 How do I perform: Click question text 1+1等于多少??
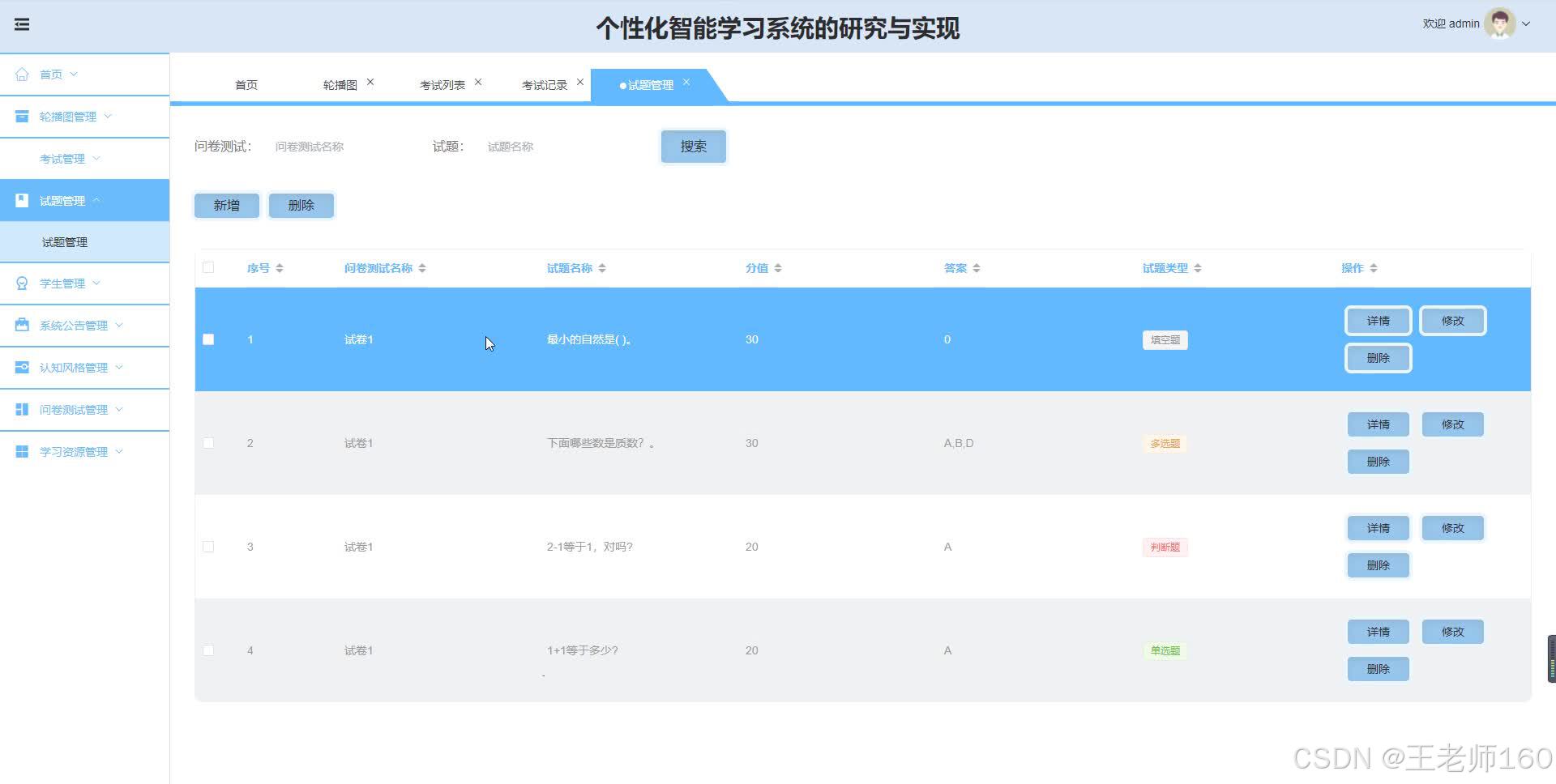coord(583,650)
